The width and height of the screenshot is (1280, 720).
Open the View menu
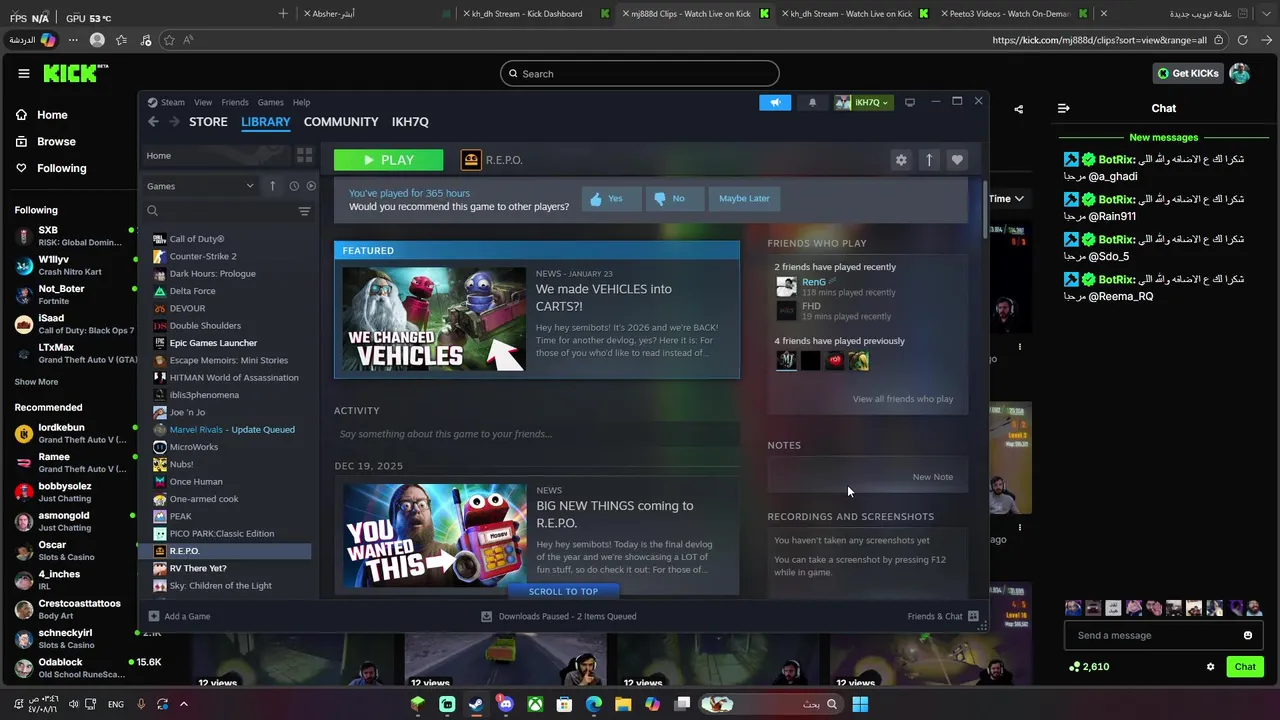[203, 102]
